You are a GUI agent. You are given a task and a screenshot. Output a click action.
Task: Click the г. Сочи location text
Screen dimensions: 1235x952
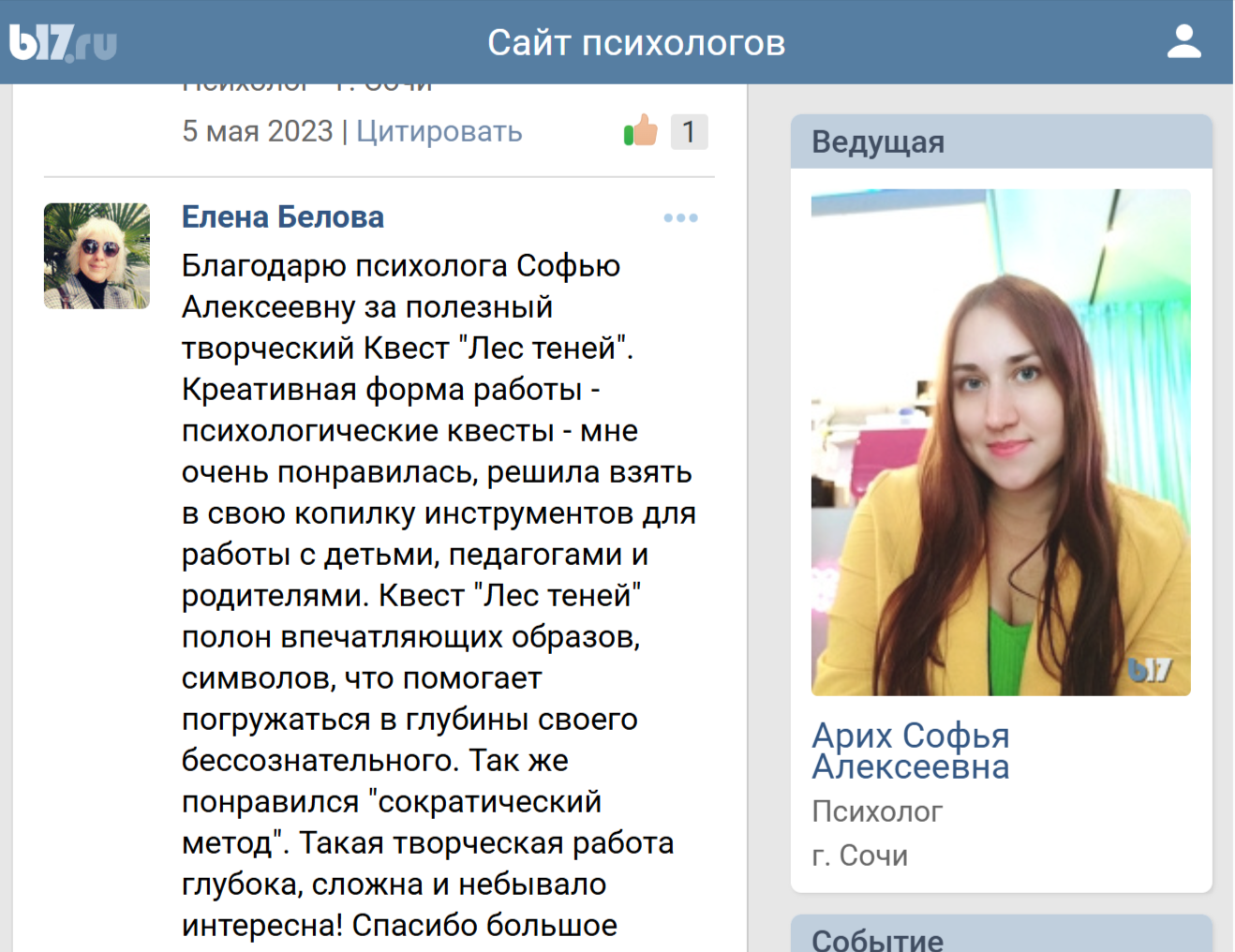click(859, 855)
